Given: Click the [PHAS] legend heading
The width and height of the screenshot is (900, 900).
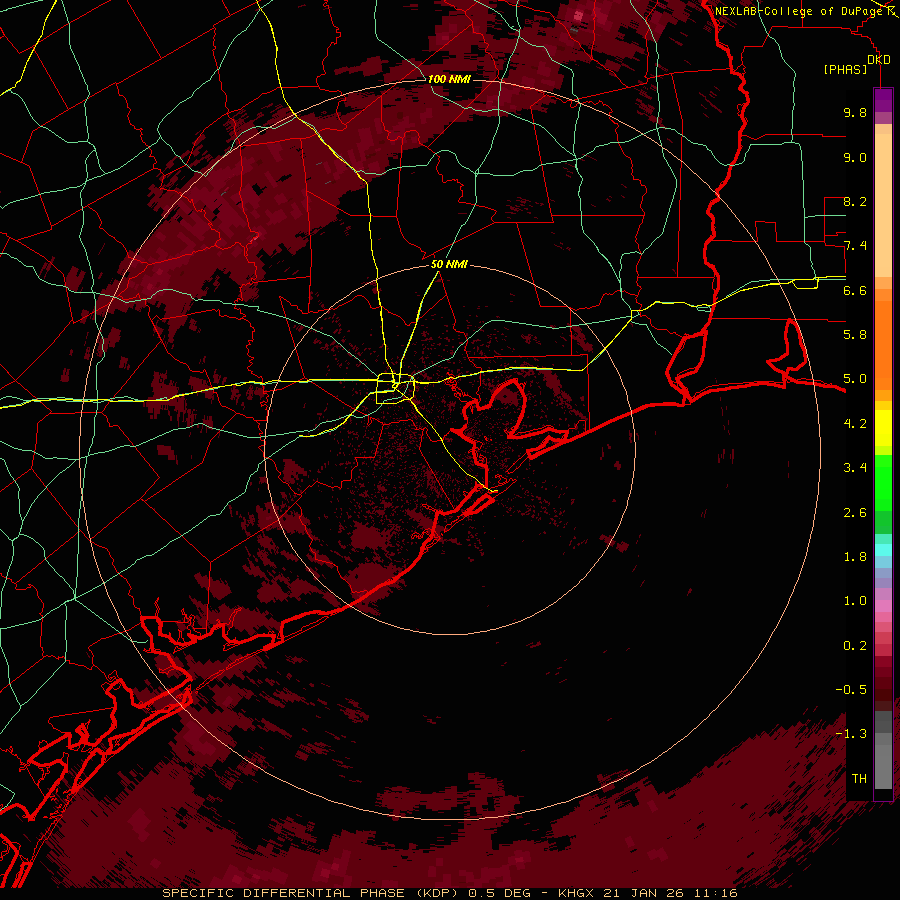Looking at the screenshot, I should pyautogui.click(x=845, y=69).
